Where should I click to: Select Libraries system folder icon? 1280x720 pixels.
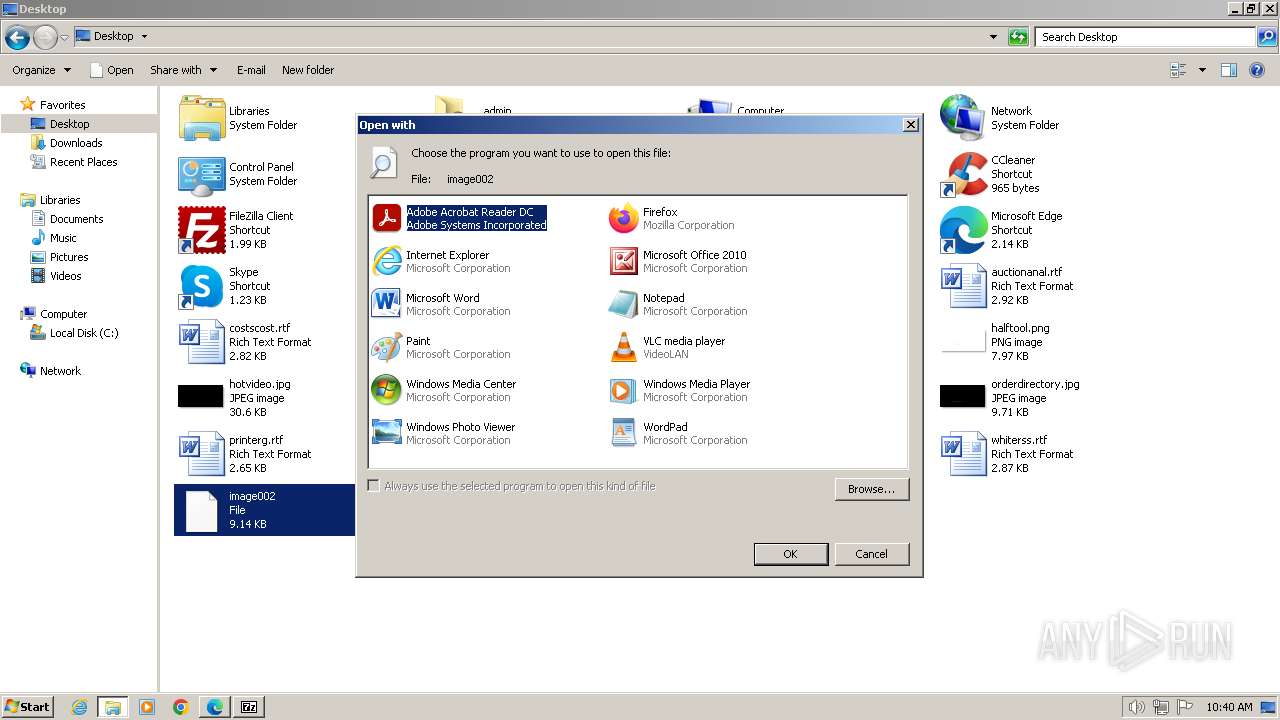(x=201, y=118)
